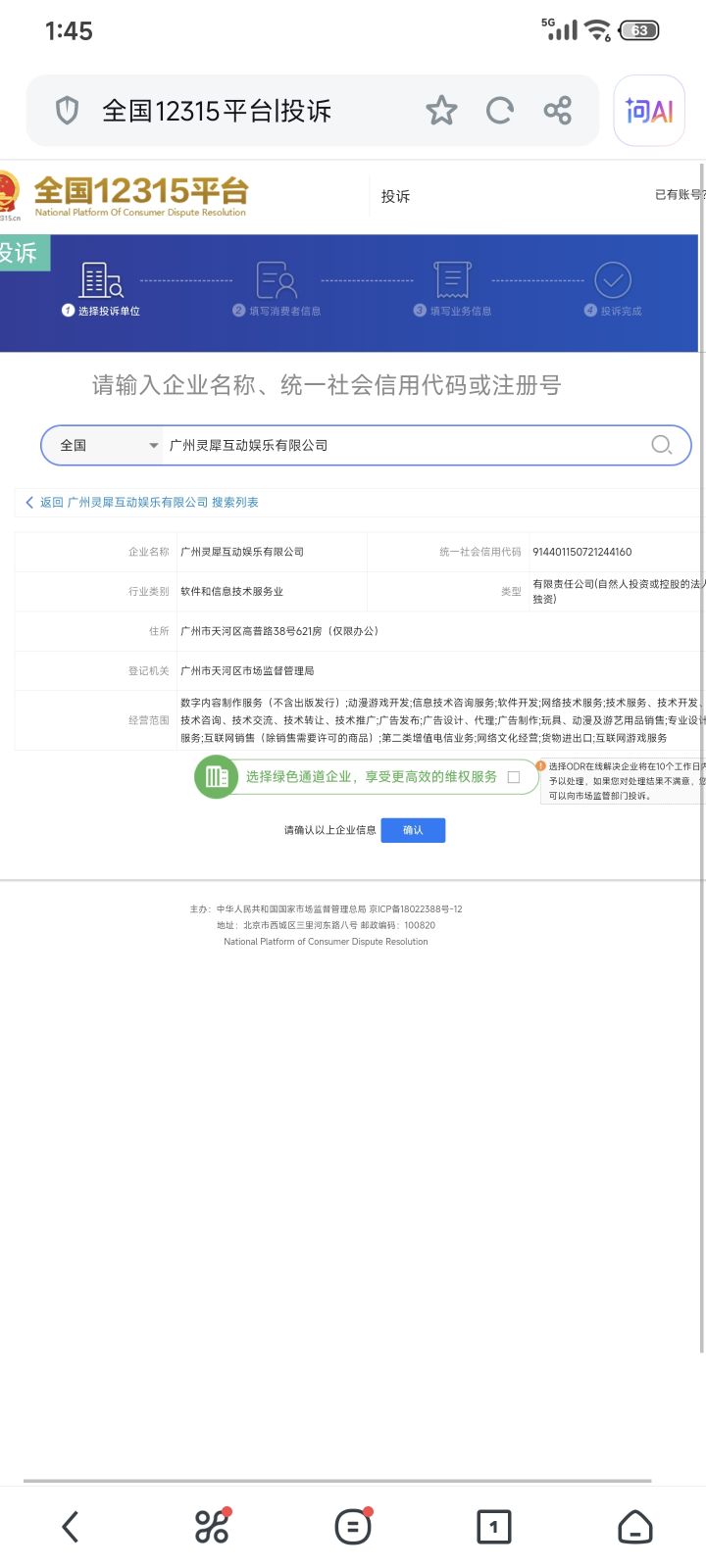Select step 4 投诉完成 checkmark icon
The height and width of the screenshot is (1568, 706).
click(613, 280)
